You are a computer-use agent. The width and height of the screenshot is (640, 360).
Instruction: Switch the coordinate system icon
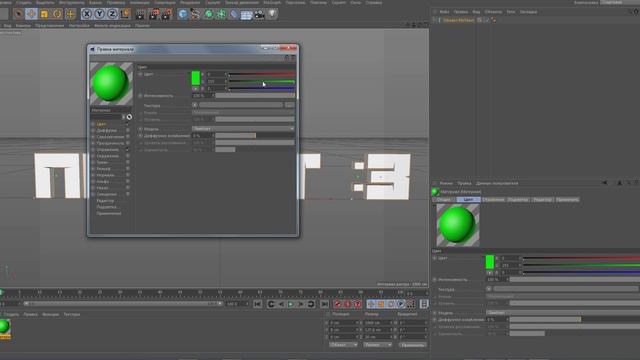[125, 14]
